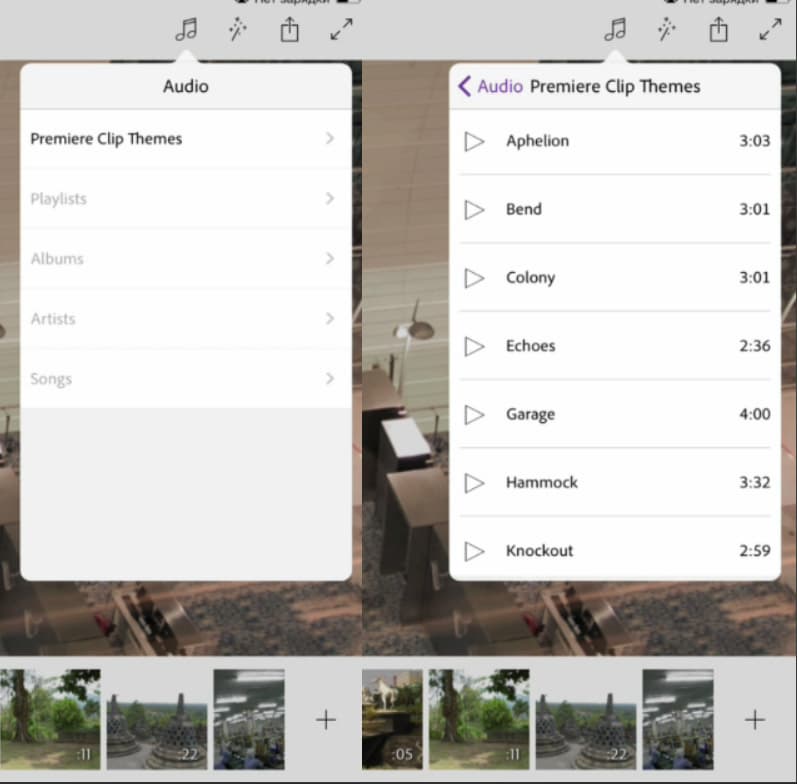Select the :05 horse statue clip thumbnail
This screenshot has height=784, width=797.
pos(392,719)
